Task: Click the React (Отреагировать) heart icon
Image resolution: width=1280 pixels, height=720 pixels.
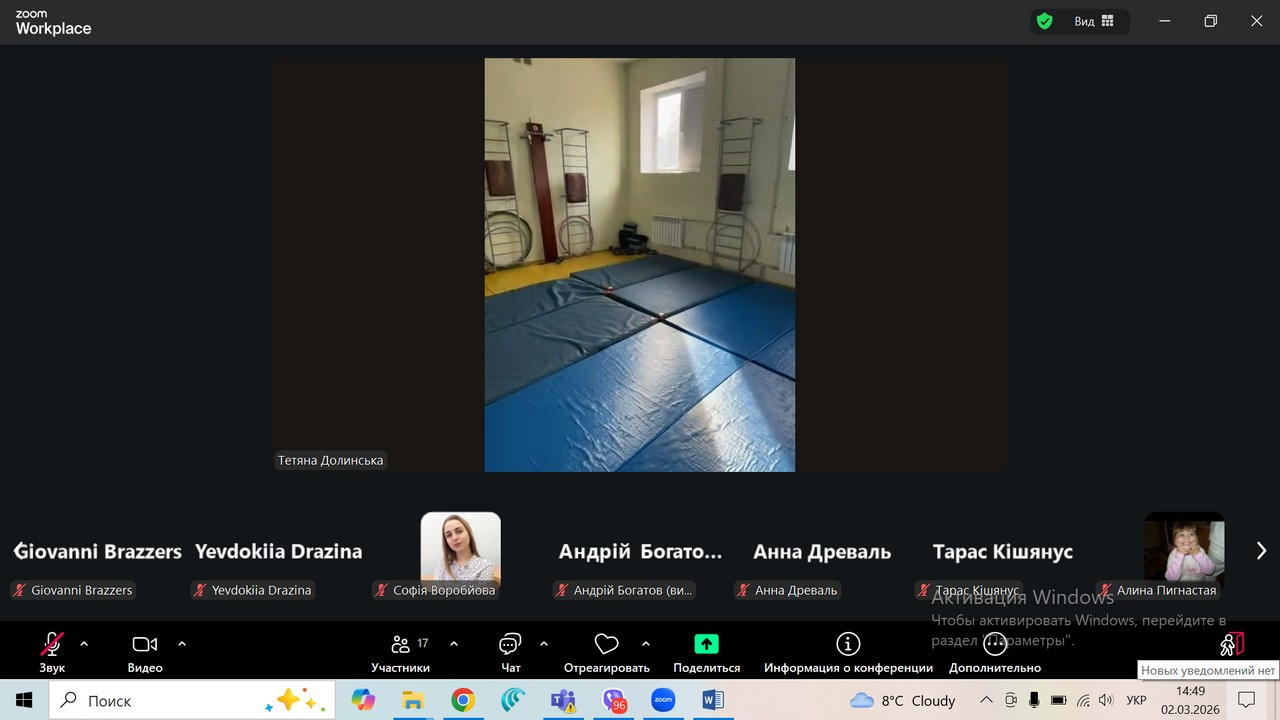Action: 606,645
